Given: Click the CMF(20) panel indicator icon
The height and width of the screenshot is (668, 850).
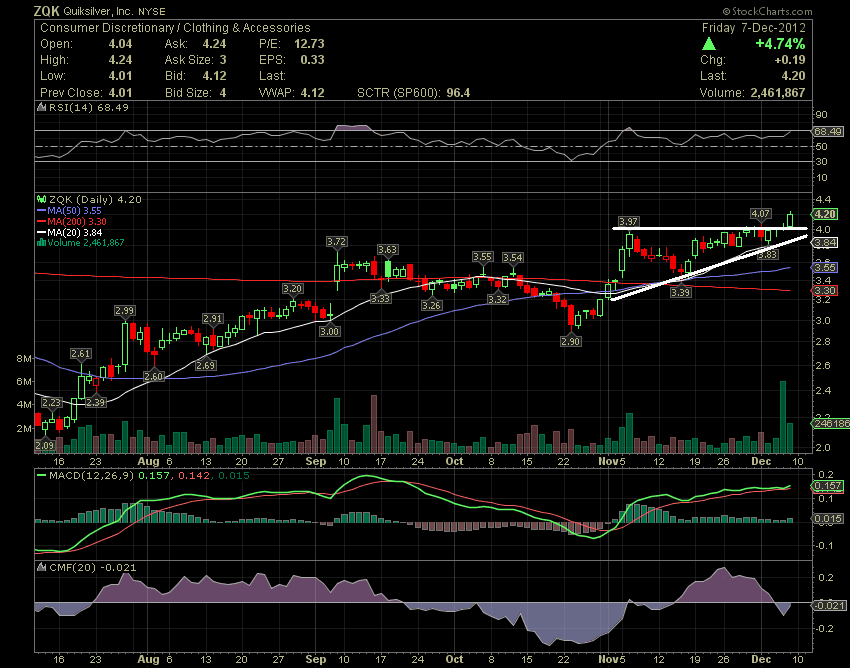Looking at the screenshot, I should pyautogui.click(x=41, y=568).
